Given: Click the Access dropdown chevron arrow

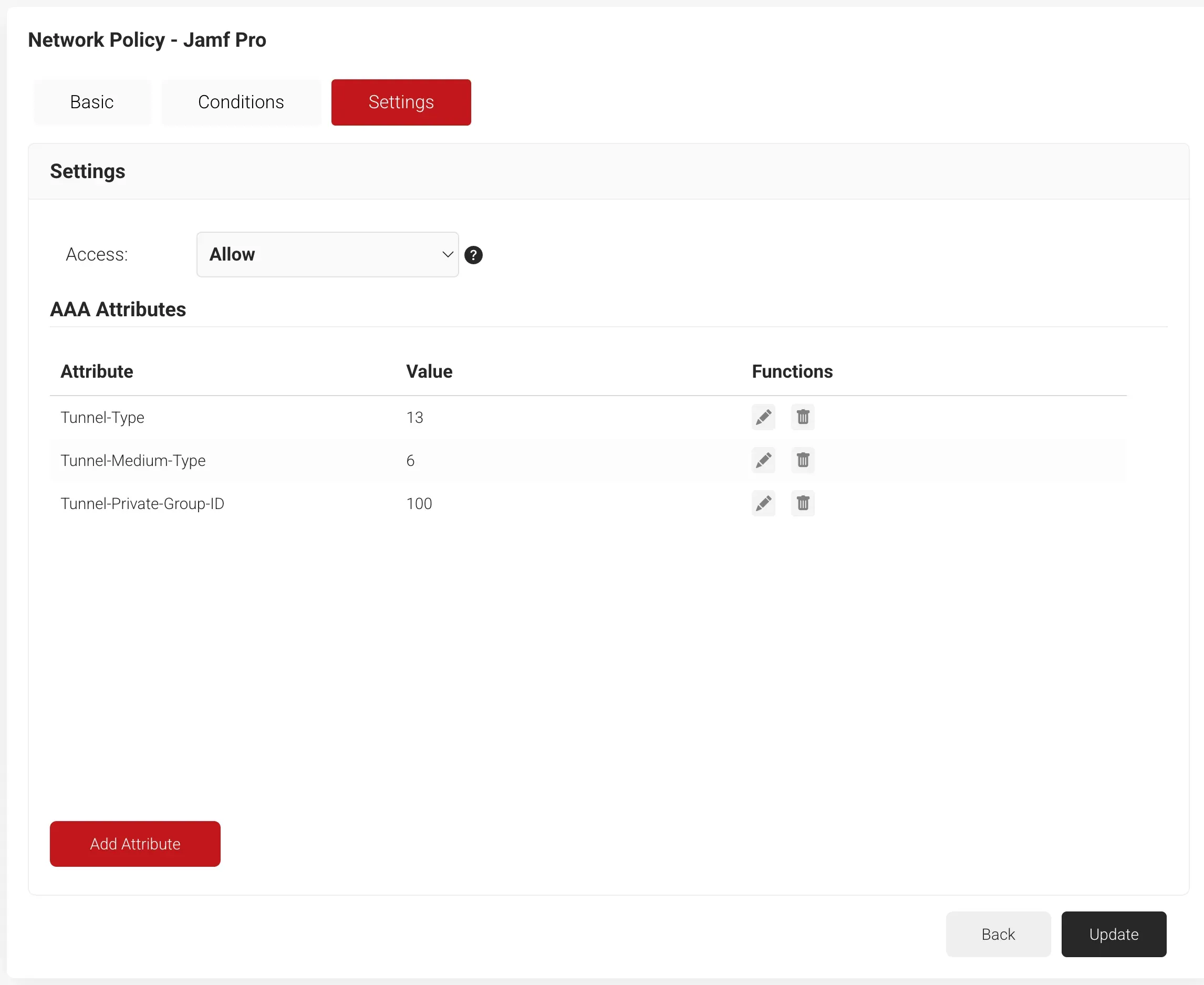Looking at the screenshot, I should 447,254.
